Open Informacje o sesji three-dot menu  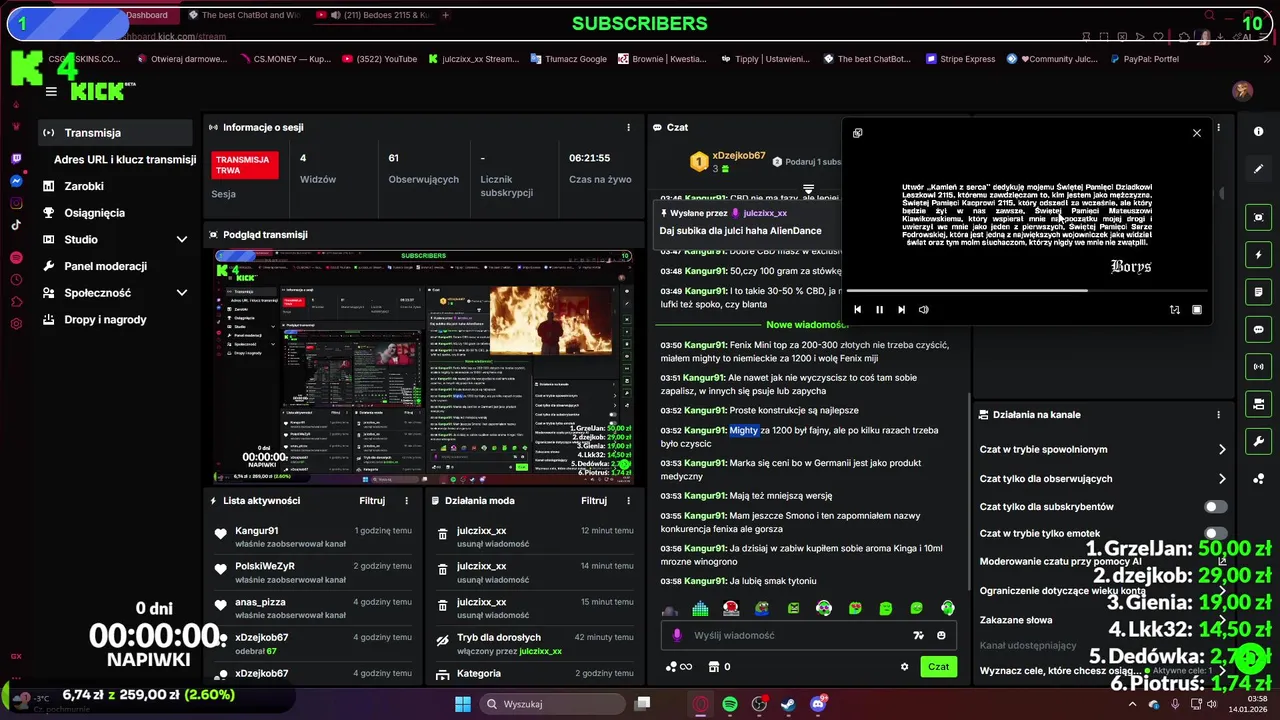pos(628,128)
